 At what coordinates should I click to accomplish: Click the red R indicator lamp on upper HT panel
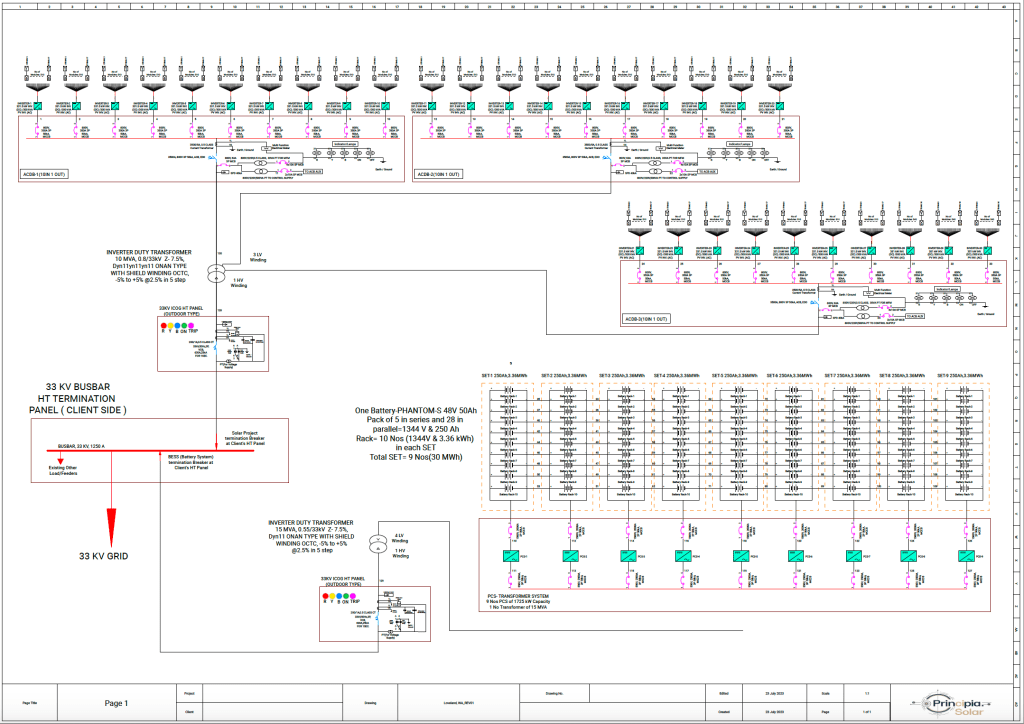163,327
